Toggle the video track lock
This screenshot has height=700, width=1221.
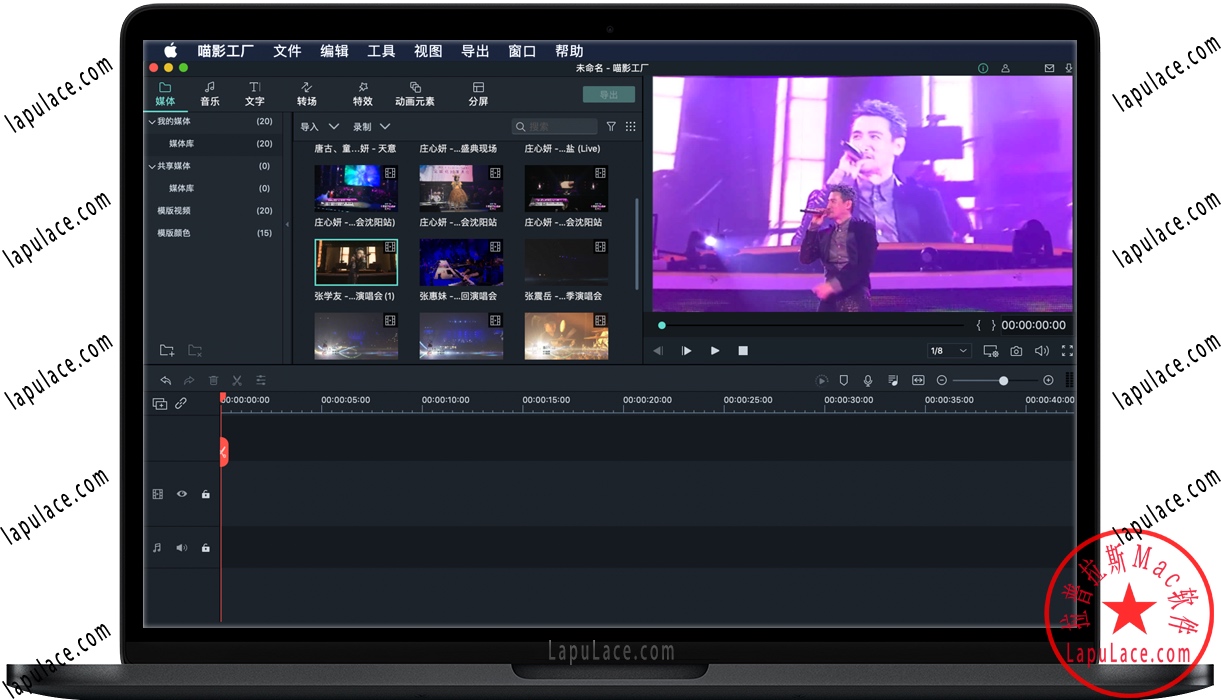pyautogui.click(x=205, y=494)
